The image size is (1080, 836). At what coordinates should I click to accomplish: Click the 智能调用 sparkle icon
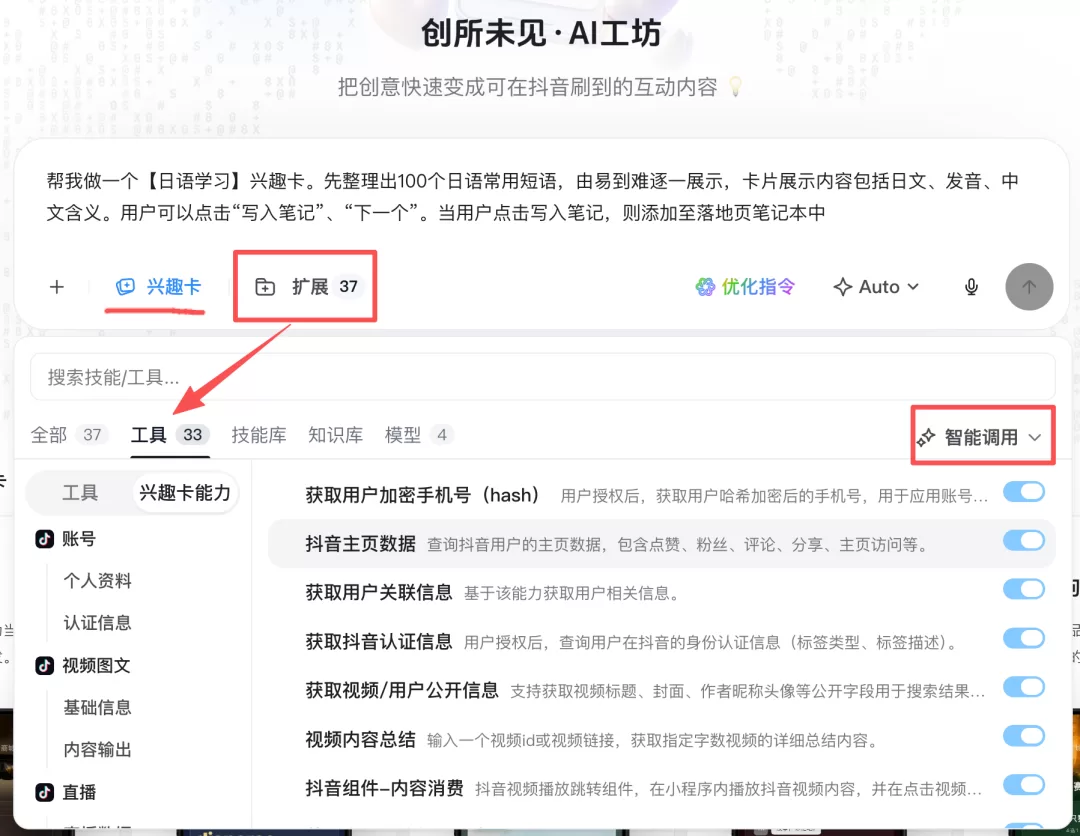[x=926, y=437]
